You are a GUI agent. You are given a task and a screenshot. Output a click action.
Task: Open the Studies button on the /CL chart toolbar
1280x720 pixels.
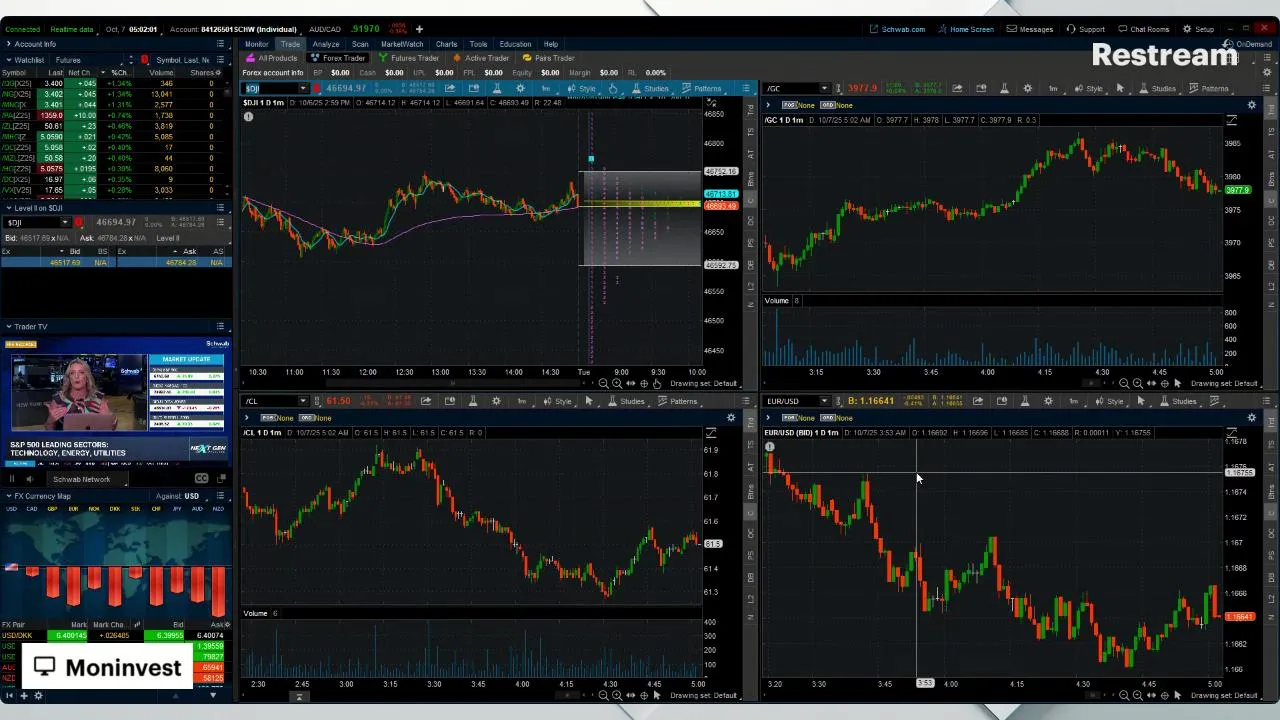(x=626, y=401)
